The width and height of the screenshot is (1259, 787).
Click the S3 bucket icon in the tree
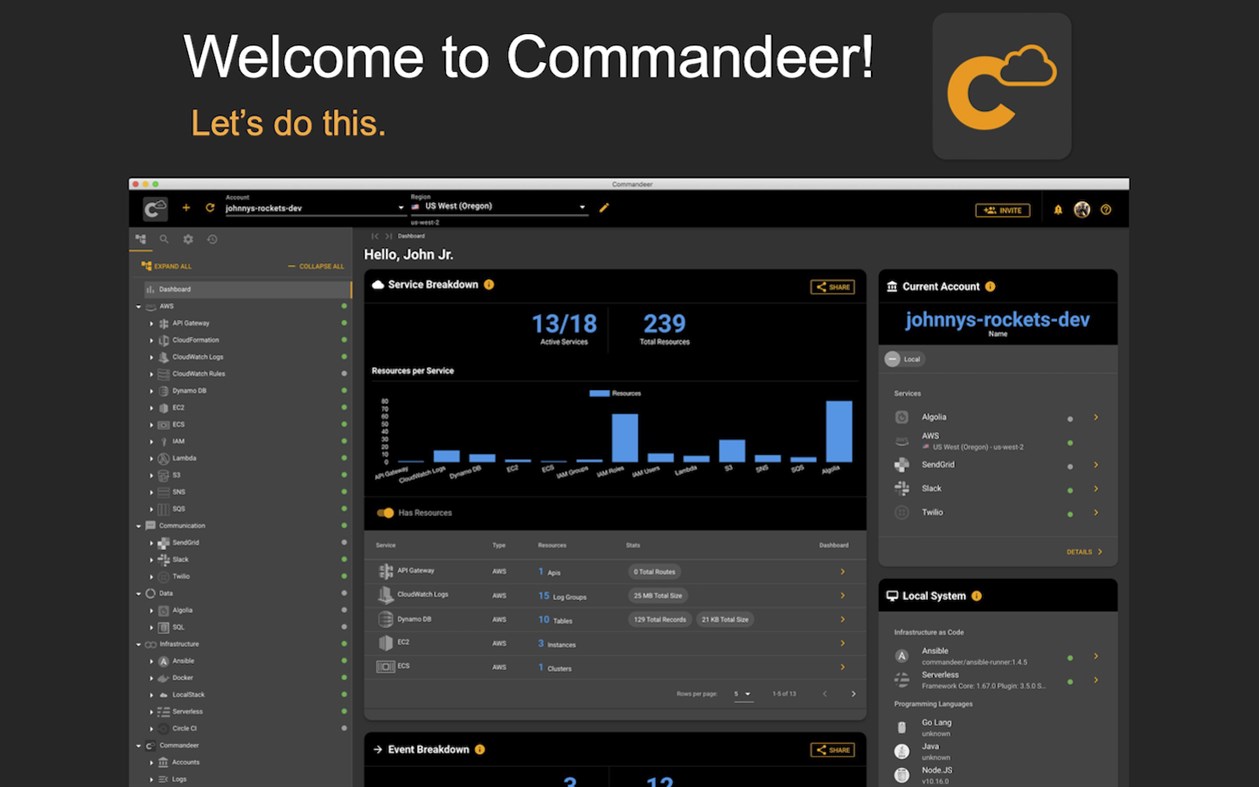(x=164, y=475)
